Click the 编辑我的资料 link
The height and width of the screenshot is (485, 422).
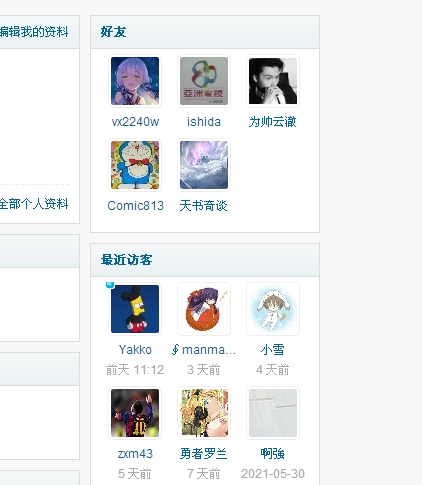tap(34, 32)
